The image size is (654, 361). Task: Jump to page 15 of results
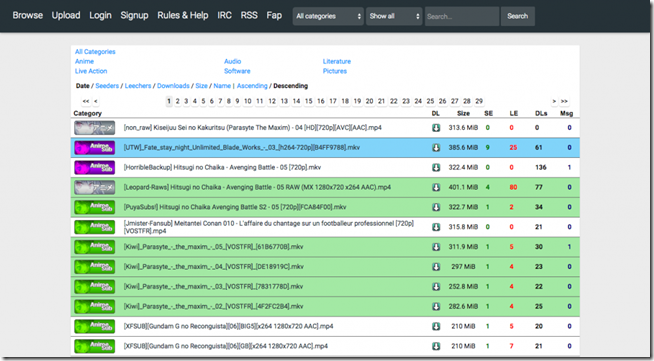tap(308, 101)
